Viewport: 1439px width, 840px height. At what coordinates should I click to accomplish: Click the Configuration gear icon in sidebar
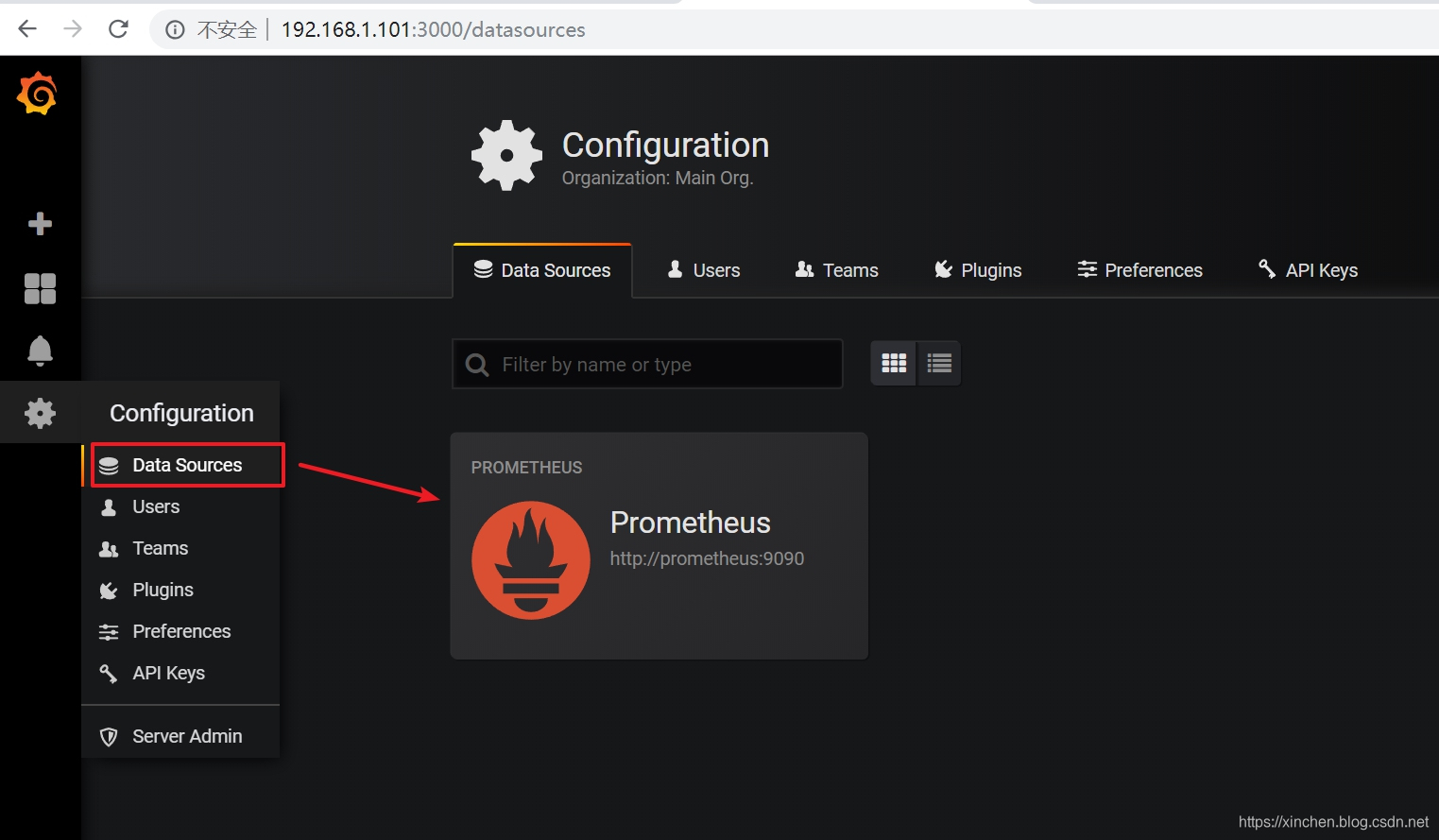40,413
